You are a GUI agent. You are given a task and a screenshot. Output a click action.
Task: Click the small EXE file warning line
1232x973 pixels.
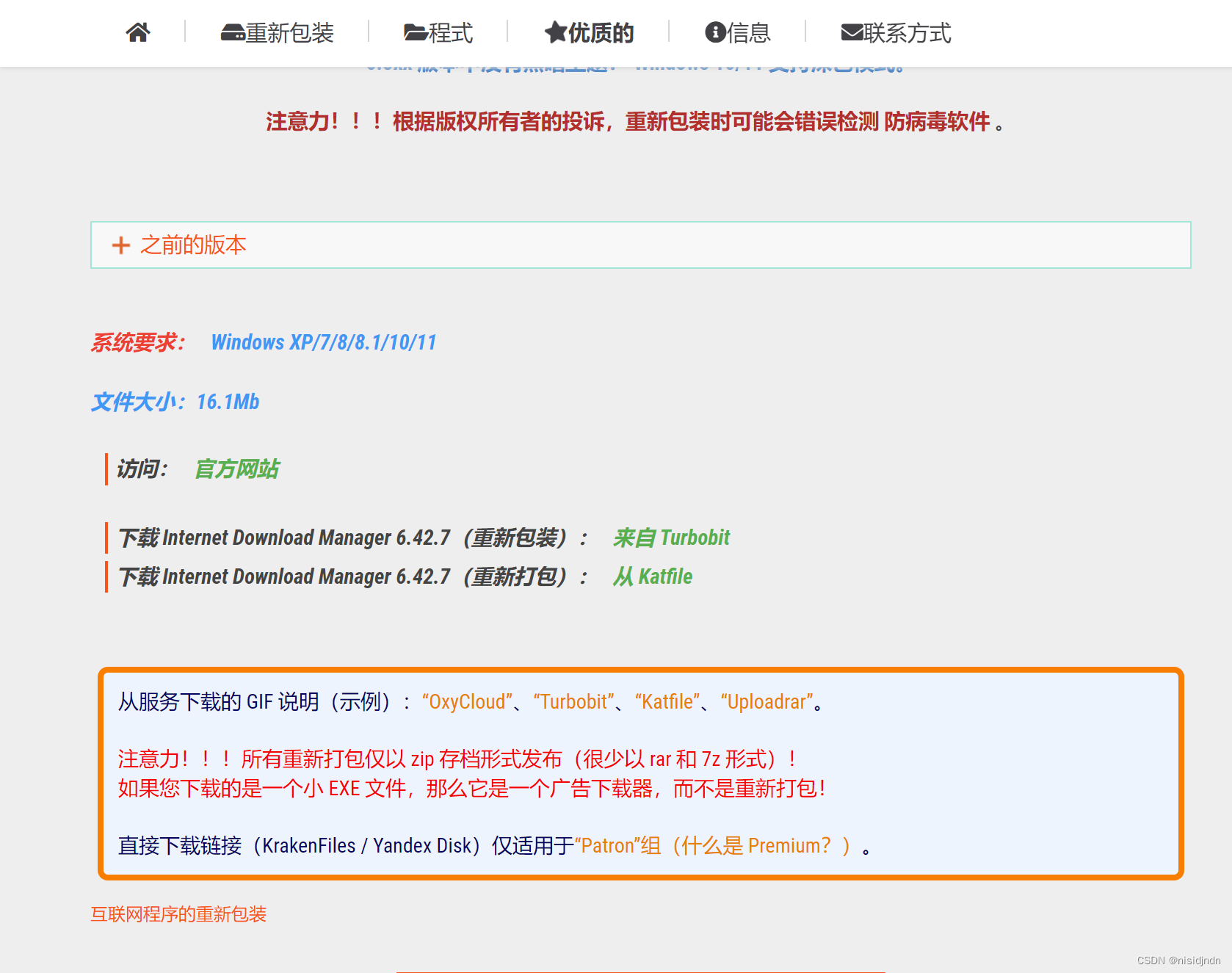(x=472, y=789)
